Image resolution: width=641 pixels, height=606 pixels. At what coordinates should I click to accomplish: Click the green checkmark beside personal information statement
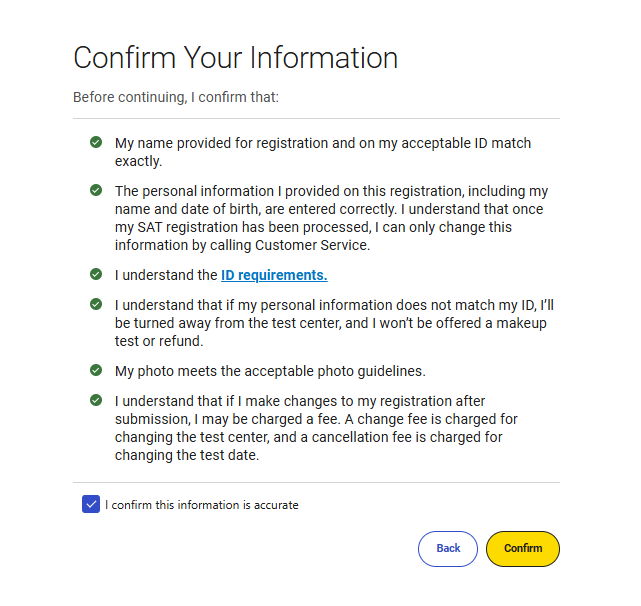[95, 190]
